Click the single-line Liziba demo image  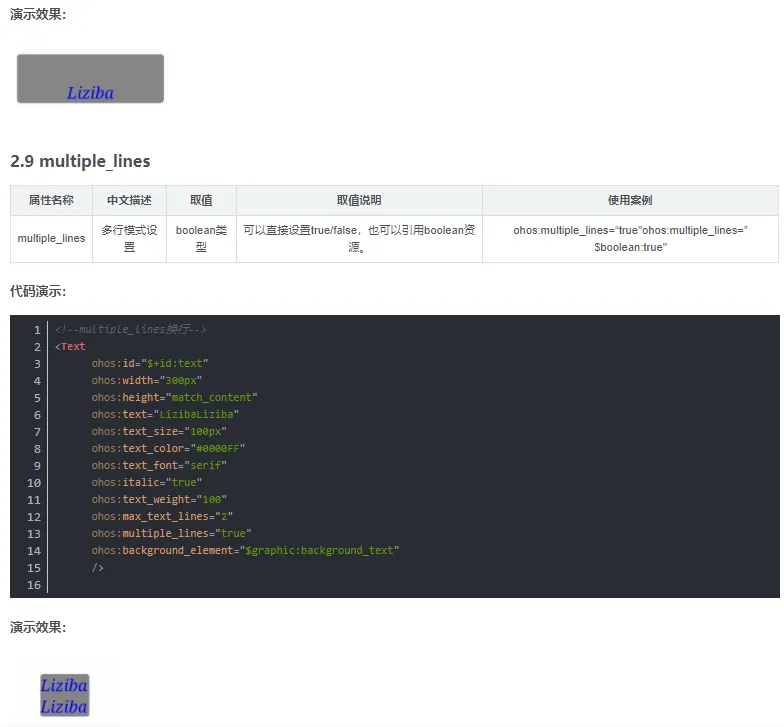tap(90, 78)
